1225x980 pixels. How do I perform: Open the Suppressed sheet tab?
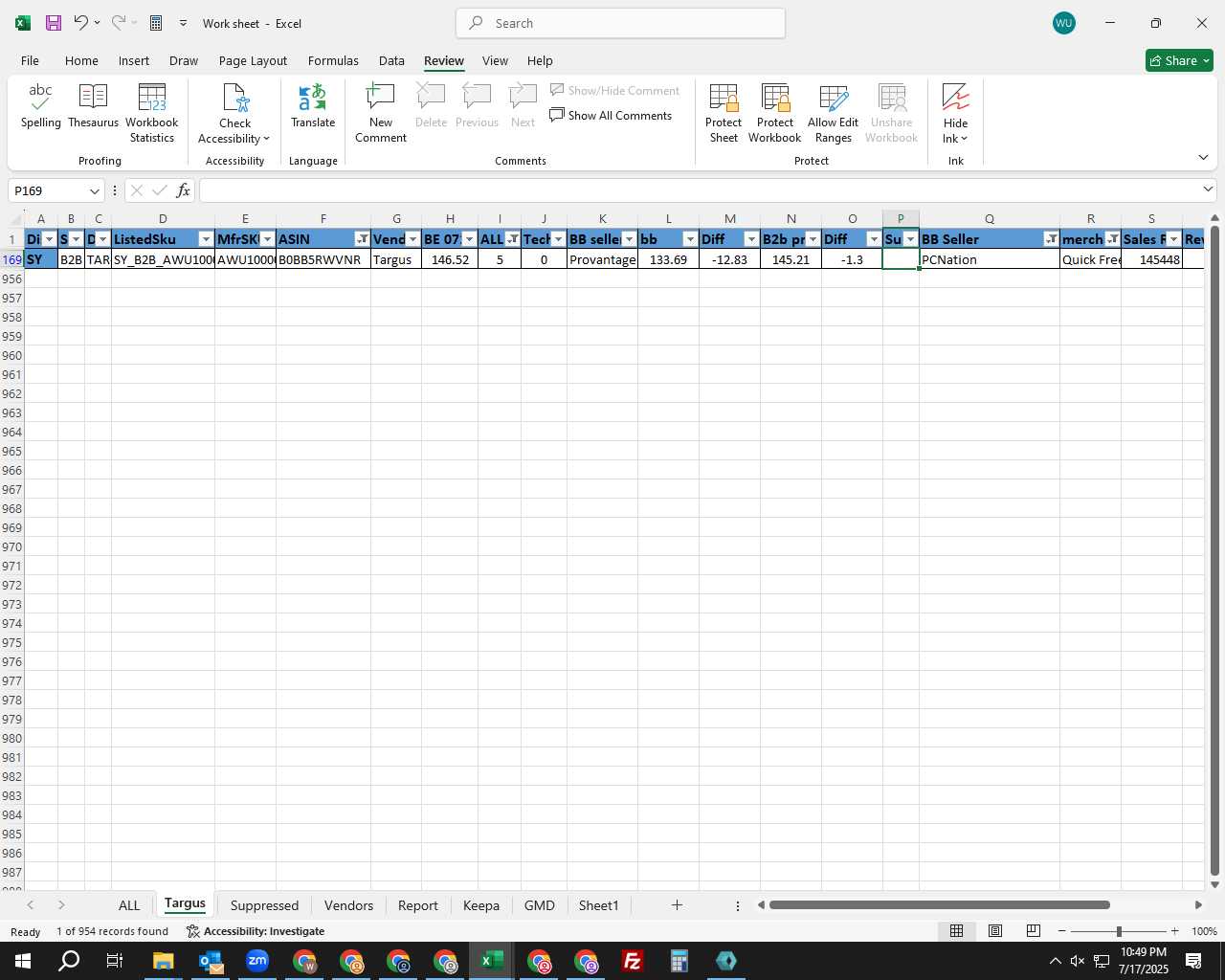264,905
